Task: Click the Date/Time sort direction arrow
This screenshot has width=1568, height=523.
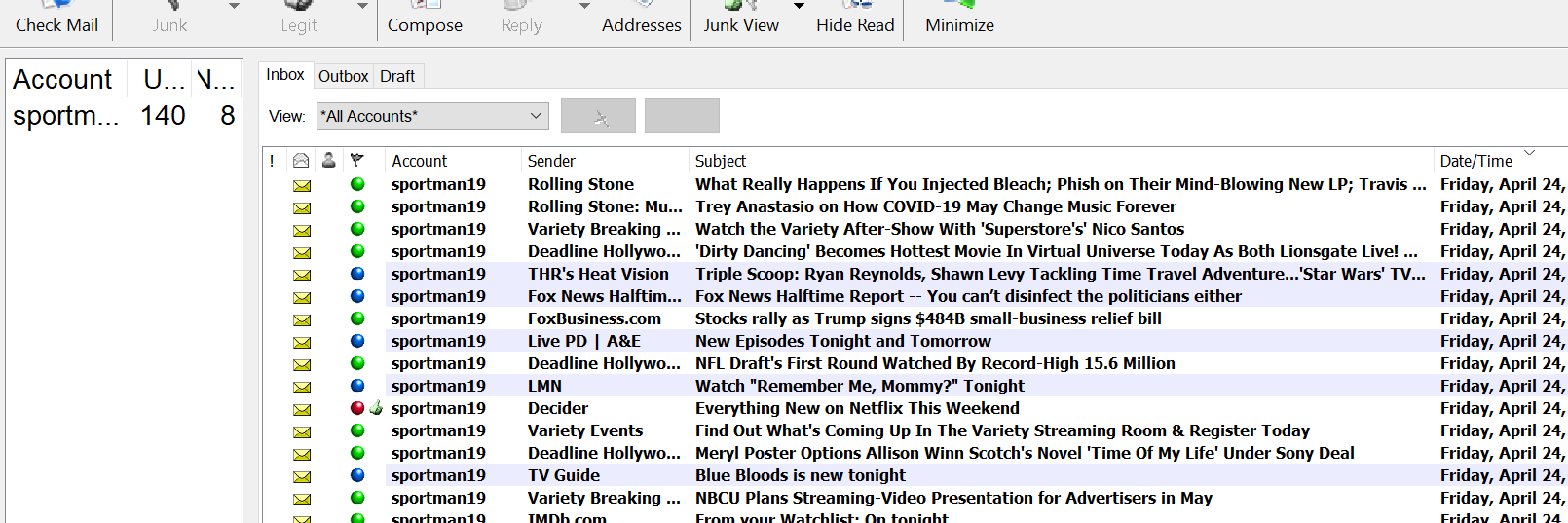Action: (x=1529, y=153)
